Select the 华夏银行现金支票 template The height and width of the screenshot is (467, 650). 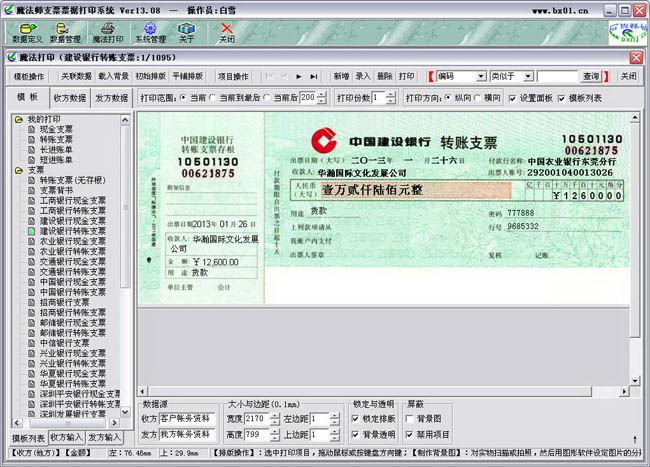[x=73, y=373]
